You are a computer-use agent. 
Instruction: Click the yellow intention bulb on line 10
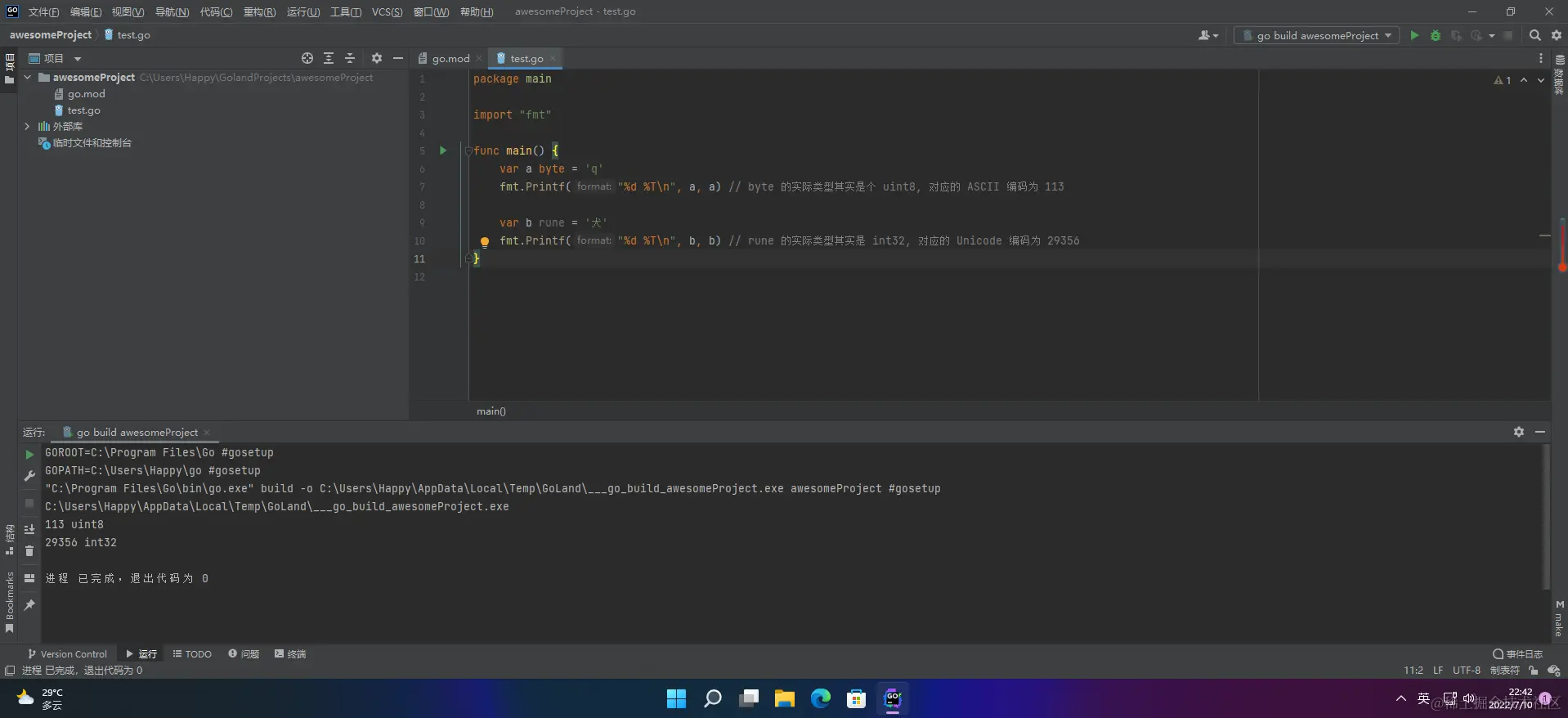tap(484, 241)
